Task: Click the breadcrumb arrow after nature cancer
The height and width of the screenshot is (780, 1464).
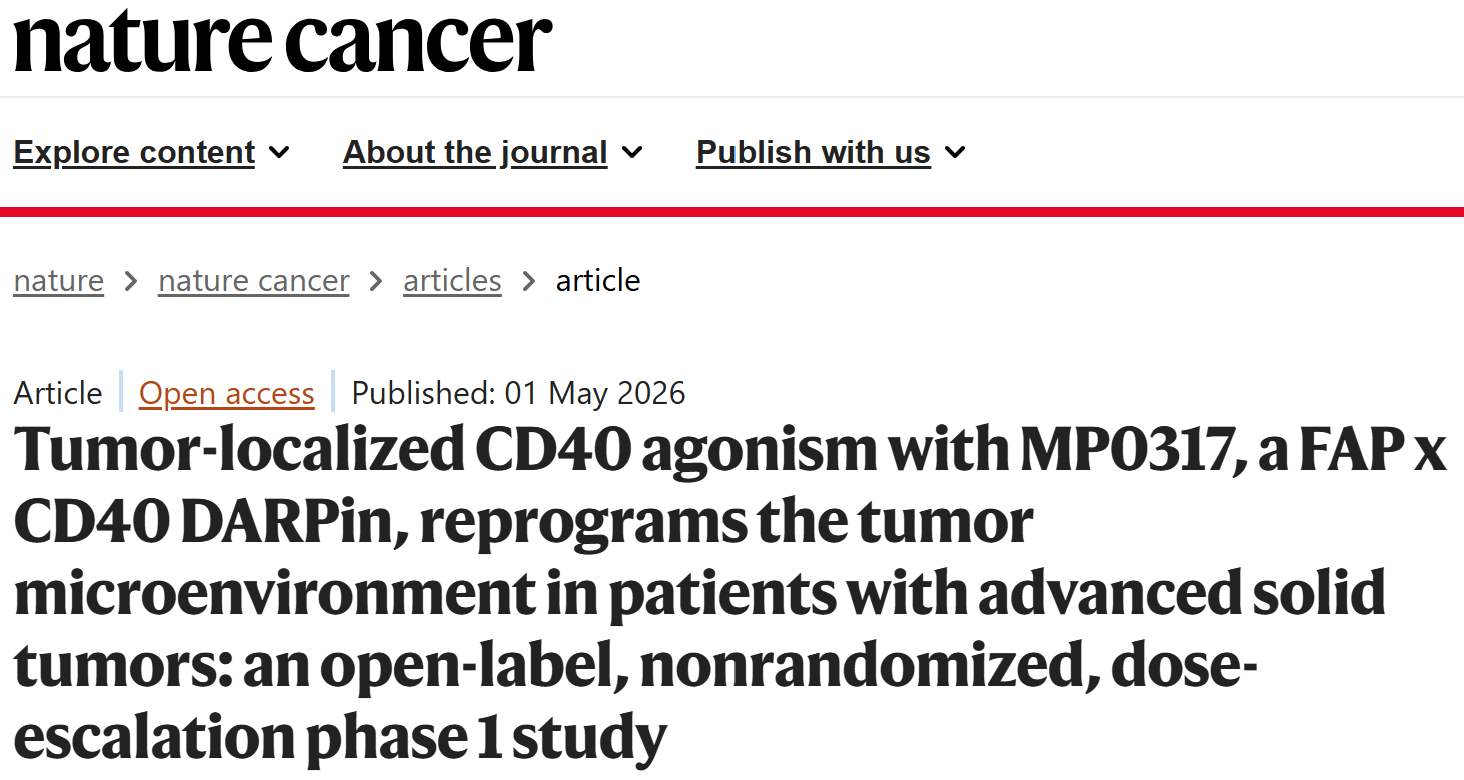Action: (x=376, y=282)
